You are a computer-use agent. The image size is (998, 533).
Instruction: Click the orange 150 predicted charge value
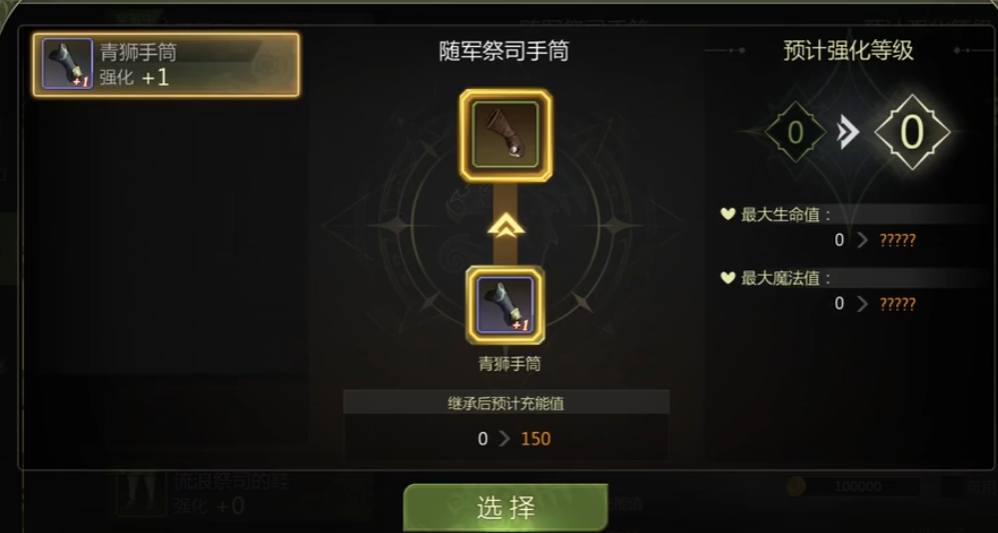pos(536,439)
